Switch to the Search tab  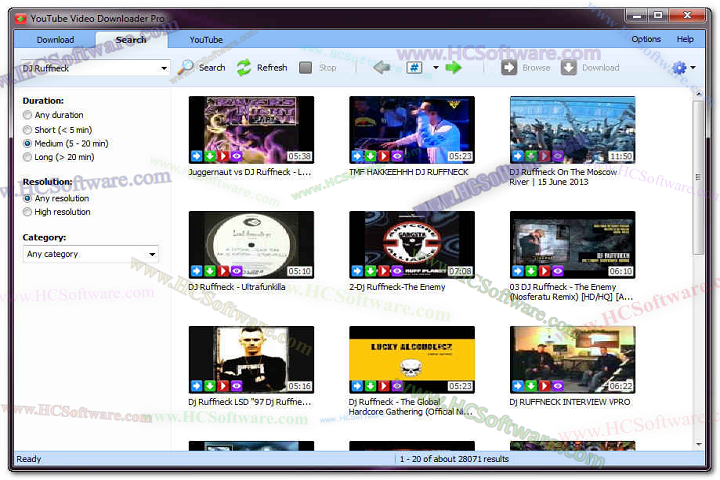pyautogui.click(x=131, y=40)
